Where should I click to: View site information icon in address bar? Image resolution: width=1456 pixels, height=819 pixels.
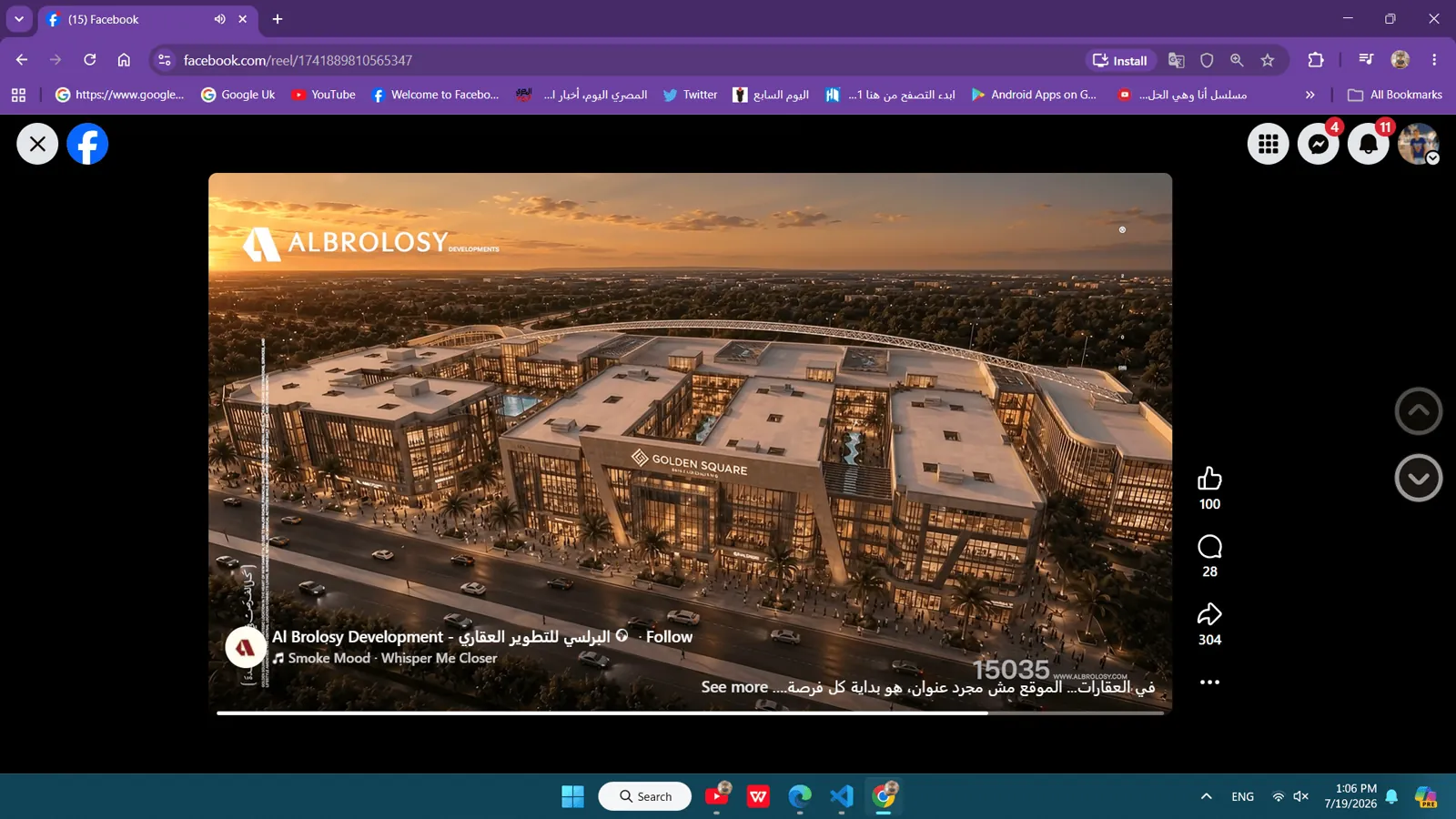tap(165, 60)
